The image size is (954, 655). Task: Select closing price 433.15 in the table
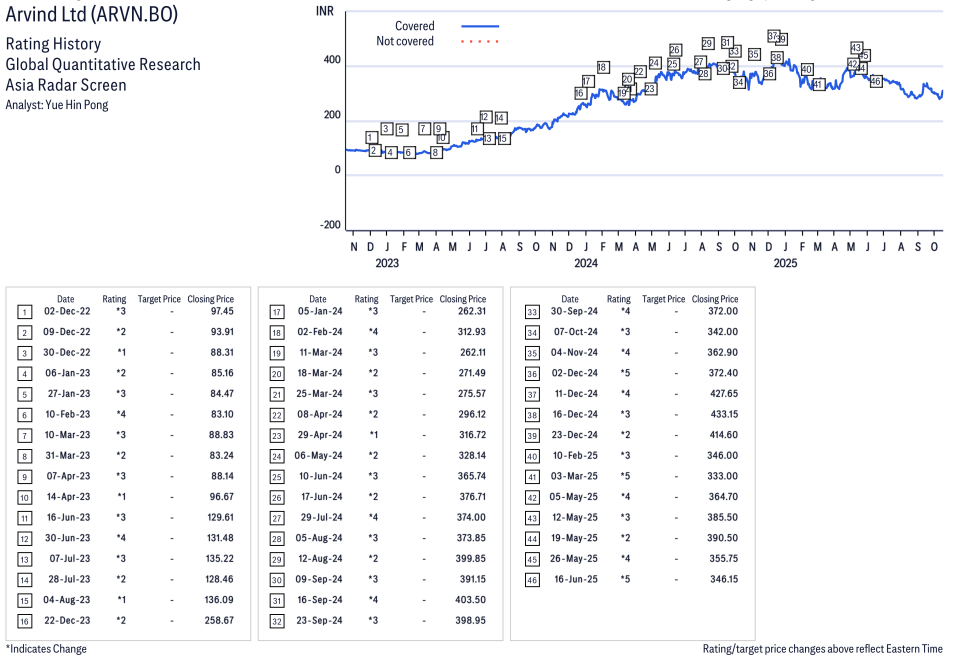714,413
